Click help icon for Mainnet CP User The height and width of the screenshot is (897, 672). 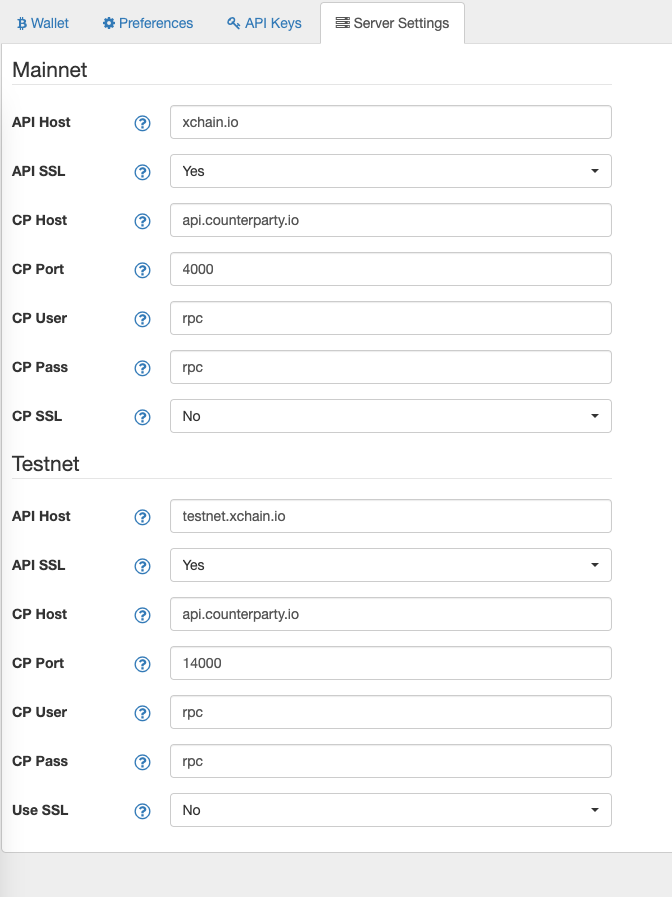[142, 319]
